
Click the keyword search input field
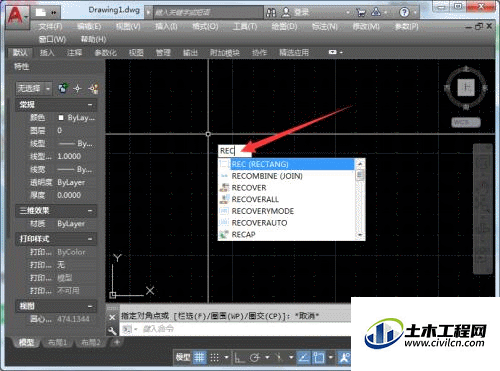(x=207, y=13)
